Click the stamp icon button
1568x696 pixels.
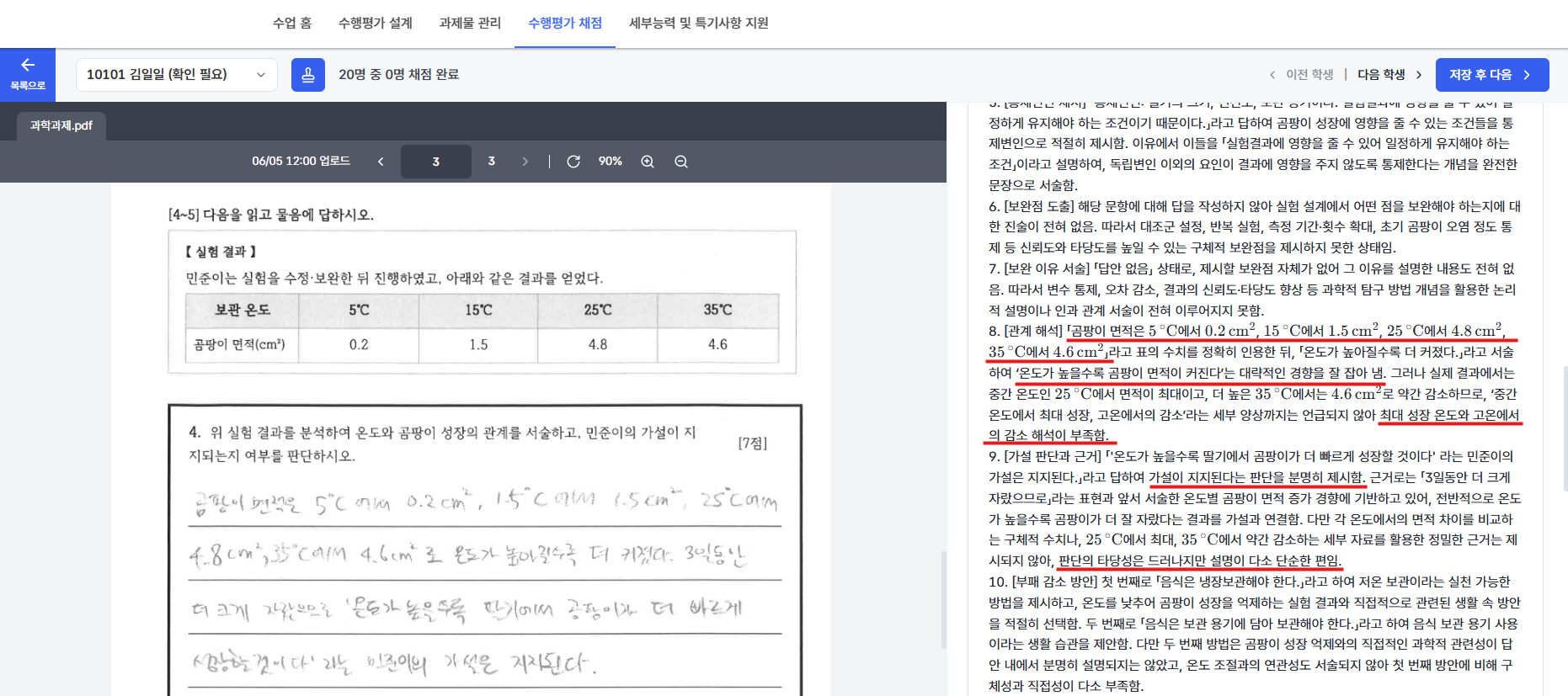coord(308,75)
